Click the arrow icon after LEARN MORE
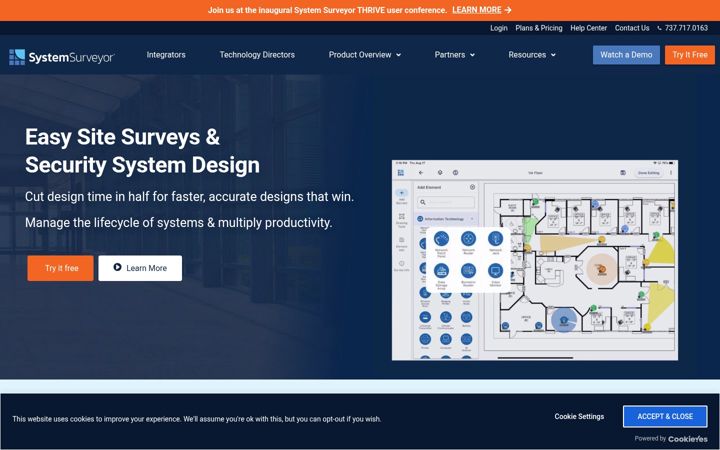The width and height of the screenshot is (720, 450). tap(507, 10)
